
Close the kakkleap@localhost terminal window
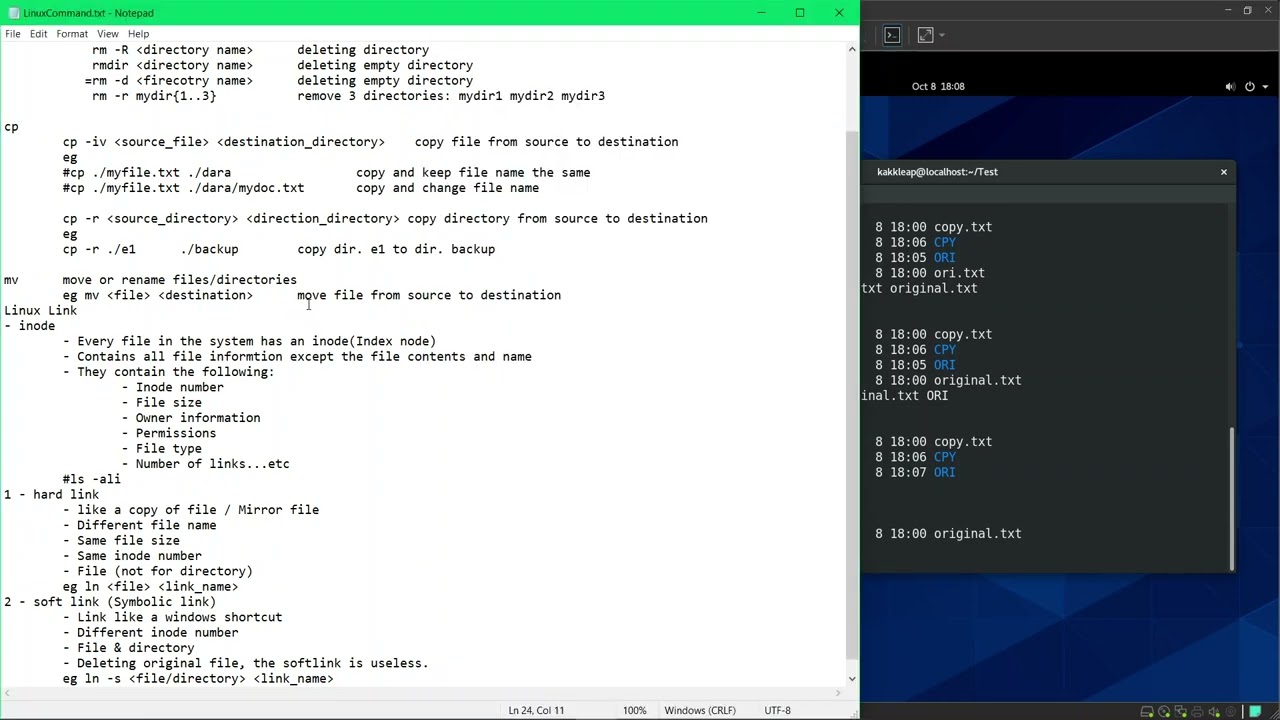(1223, 172)
